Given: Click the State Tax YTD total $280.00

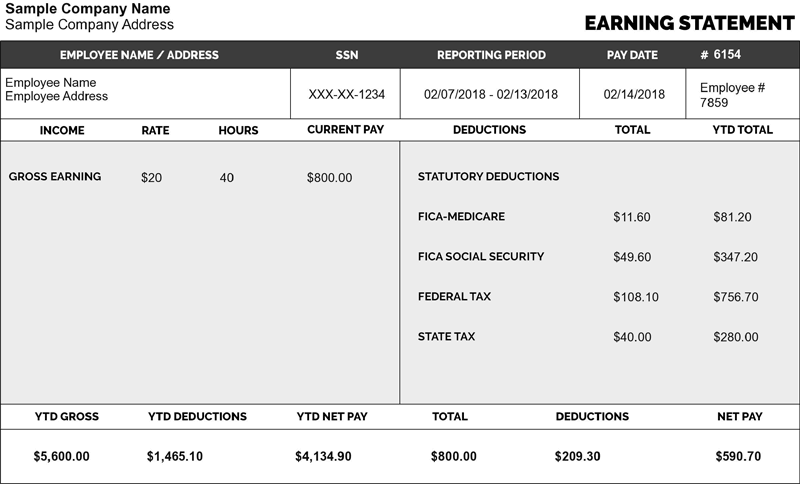Looking at the screenshot, I should pos(735,337).
